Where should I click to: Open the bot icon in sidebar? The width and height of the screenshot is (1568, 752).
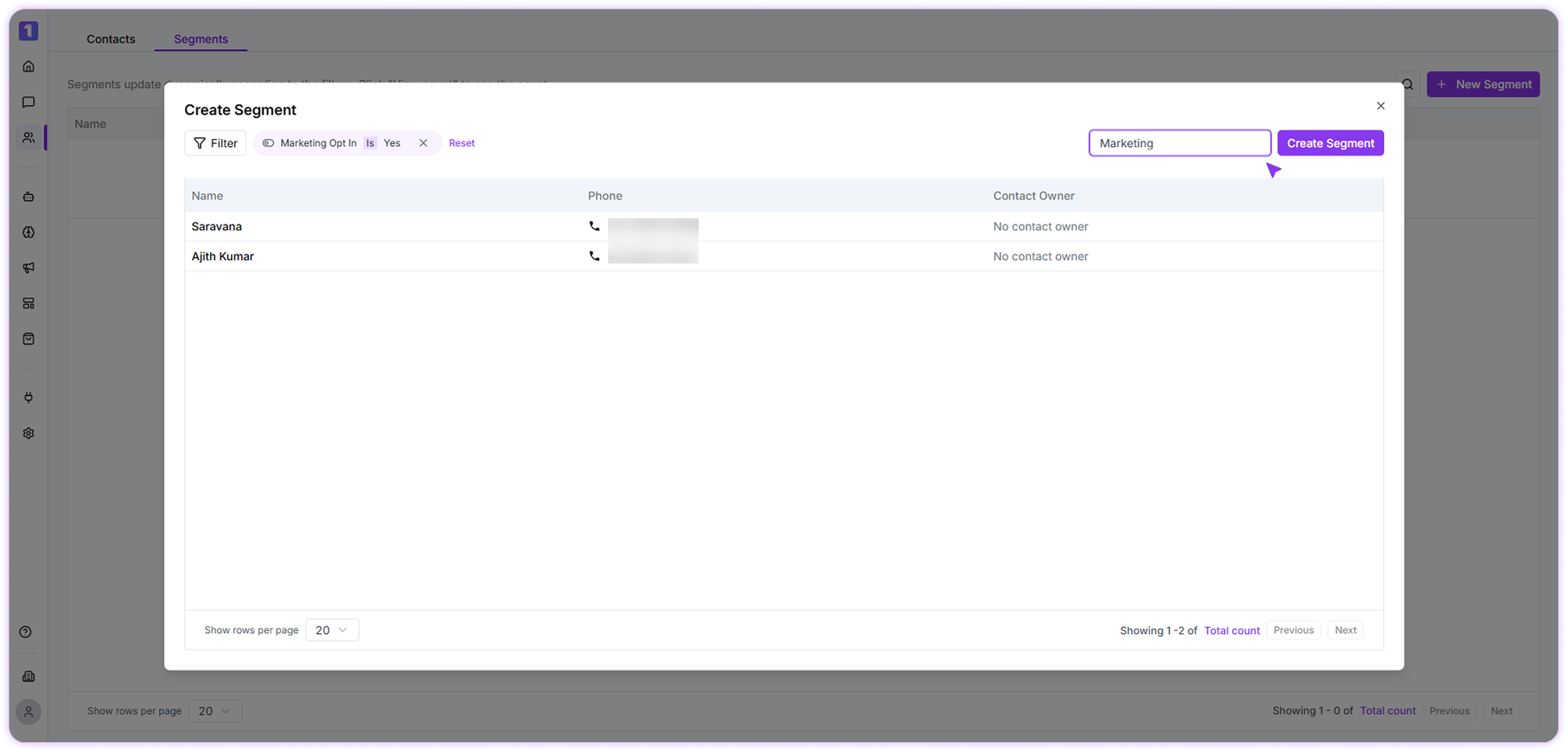point(28,196)
